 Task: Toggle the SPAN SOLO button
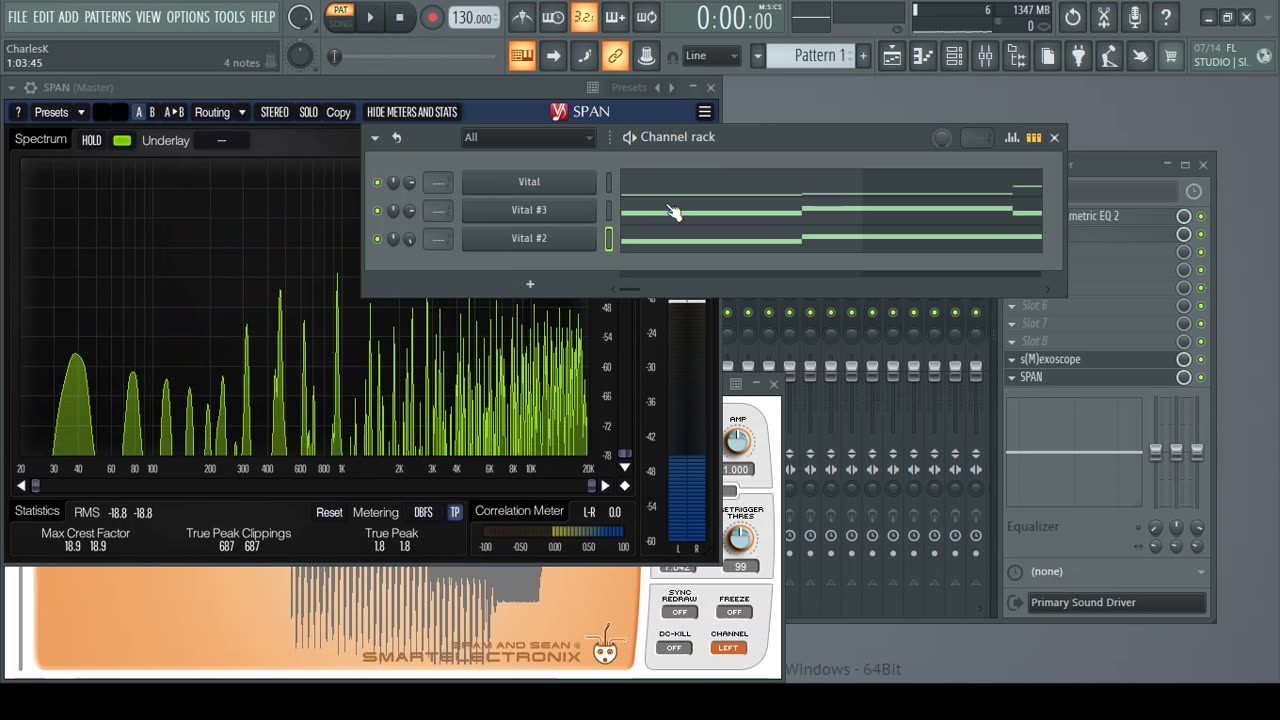pos(308,112)
